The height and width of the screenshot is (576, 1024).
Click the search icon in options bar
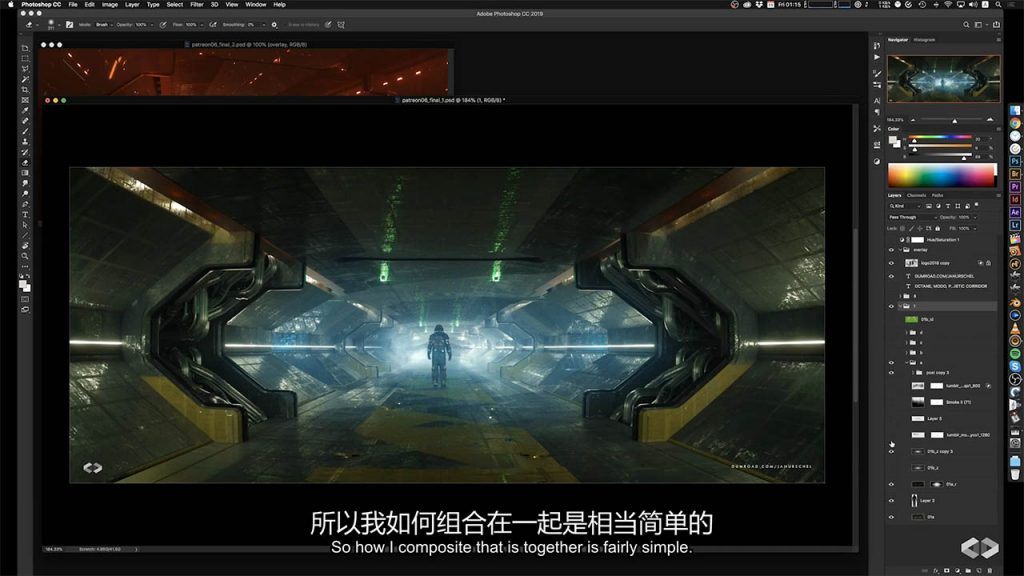pyautogui.click(x=966, y=25)
